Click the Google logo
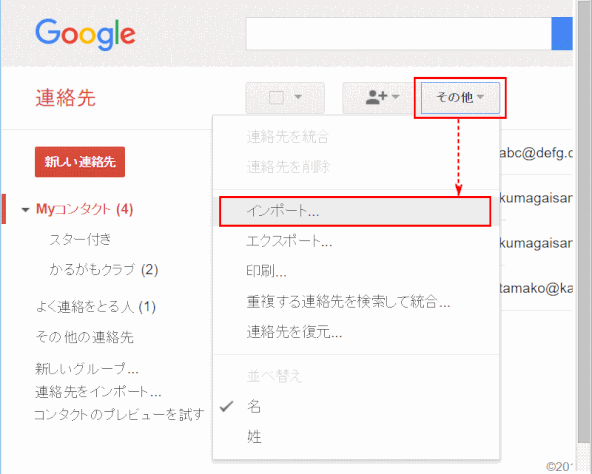Image resolution: width=592 pixels, height=474 pixels. coord(85,34)
